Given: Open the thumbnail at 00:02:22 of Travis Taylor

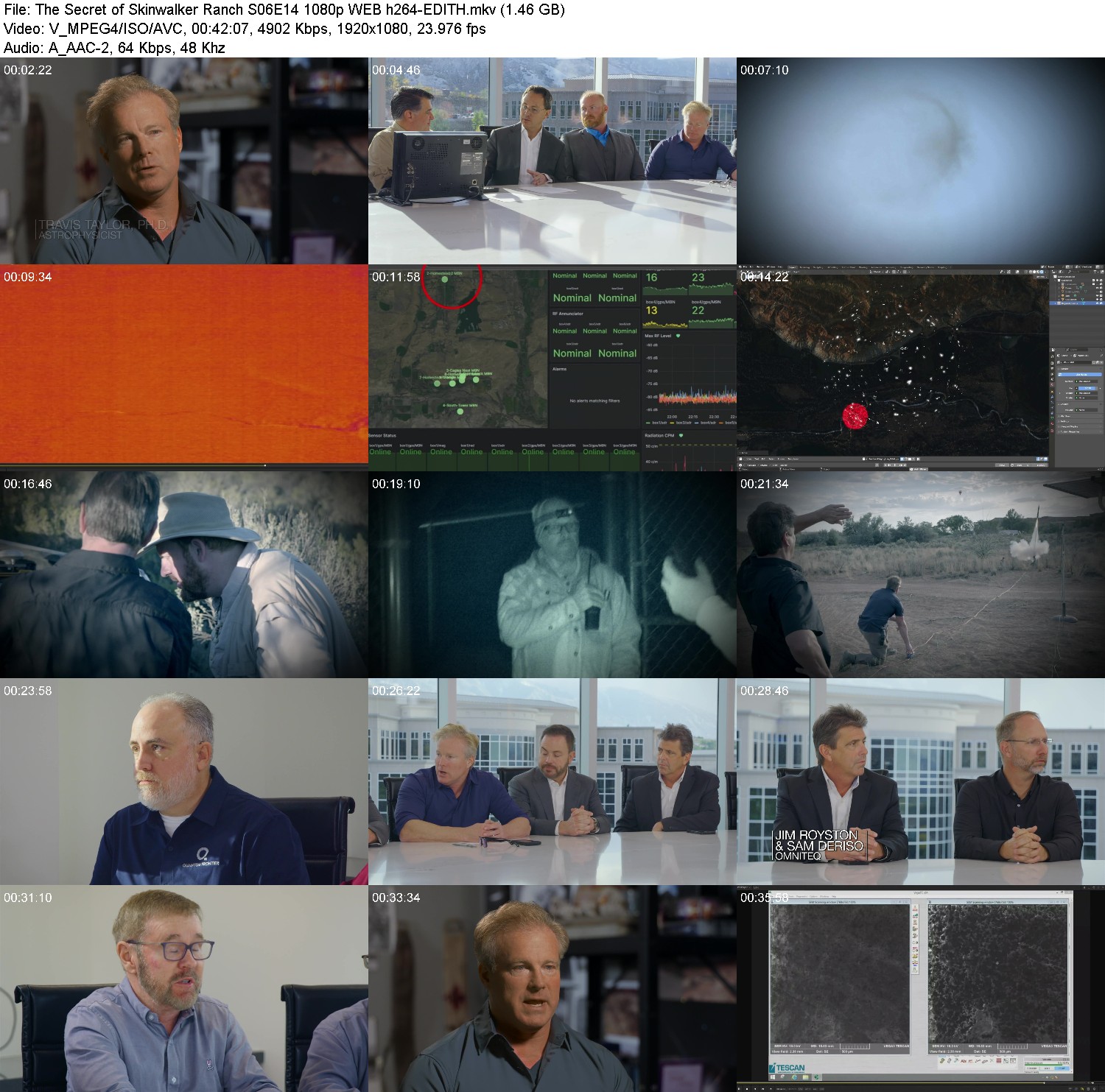Looking at the screenshot, I should click(x=184, y=161).
